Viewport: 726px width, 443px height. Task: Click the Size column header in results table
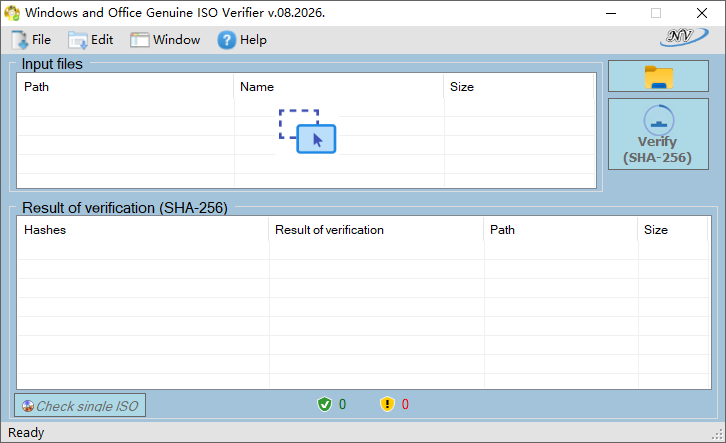673,230
